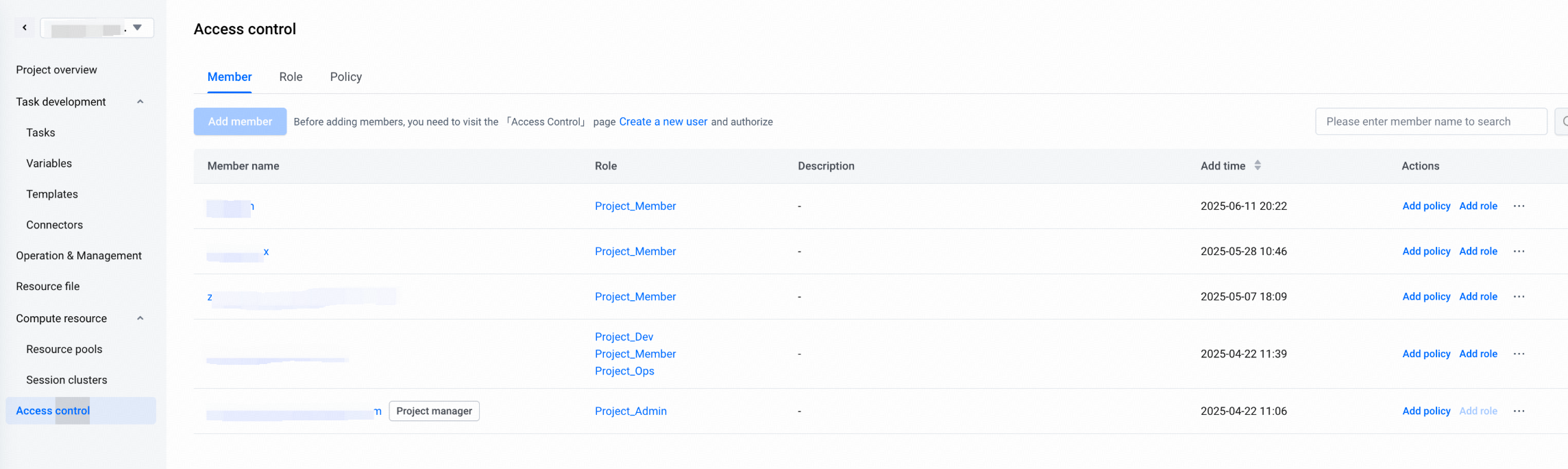
Task: Add role for member added 2025-05-07 18:09
Action: tap(1478, 296)
